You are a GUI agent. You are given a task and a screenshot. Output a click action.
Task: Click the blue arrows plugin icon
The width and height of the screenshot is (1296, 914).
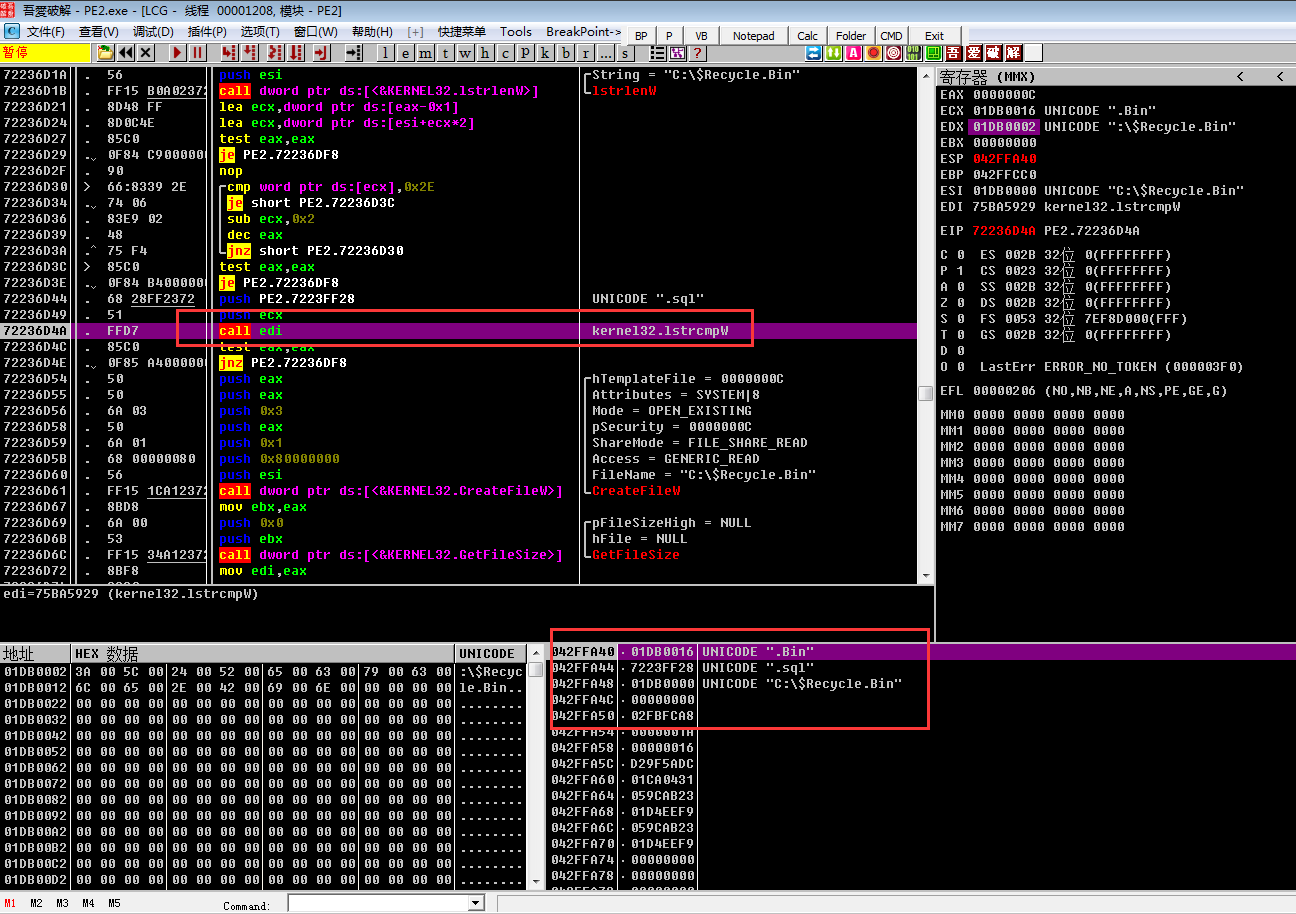click(x=814, y=53)
